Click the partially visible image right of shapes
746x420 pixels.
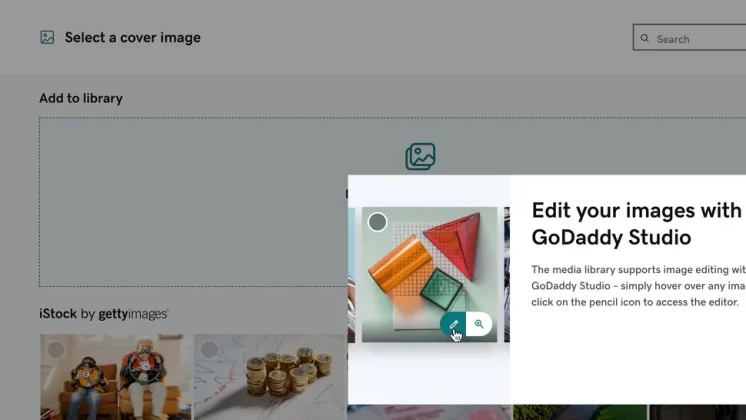pyautogui.click(x=506, y=275)
